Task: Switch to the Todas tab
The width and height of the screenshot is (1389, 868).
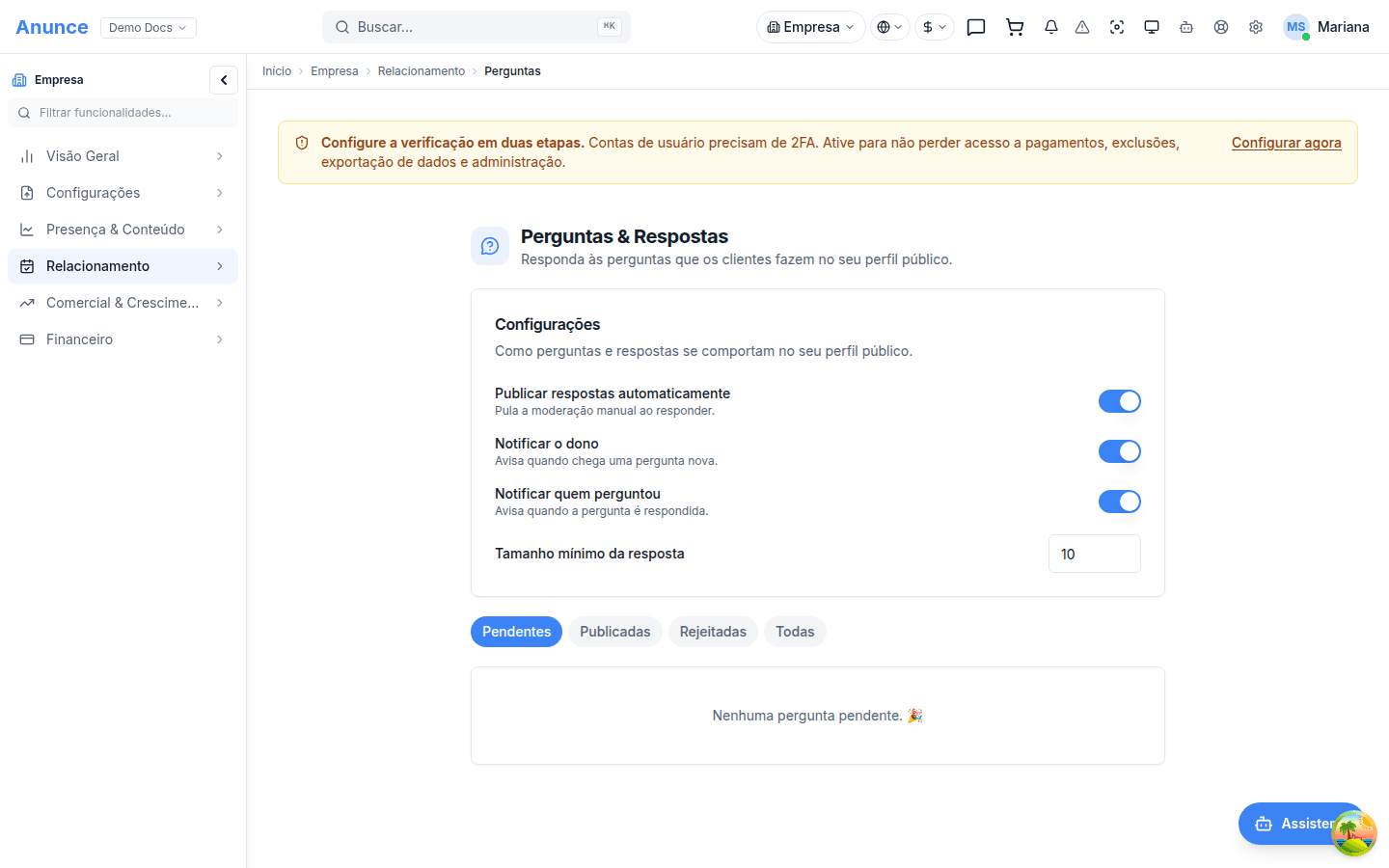Action: pos(795,632)
